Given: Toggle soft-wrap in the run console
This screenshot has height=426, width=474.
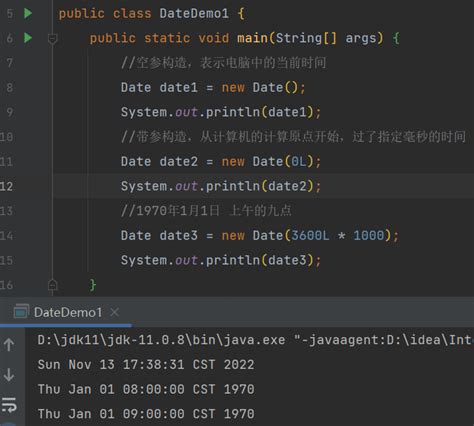Looking at the screenshot, I should tap(9, 405).
